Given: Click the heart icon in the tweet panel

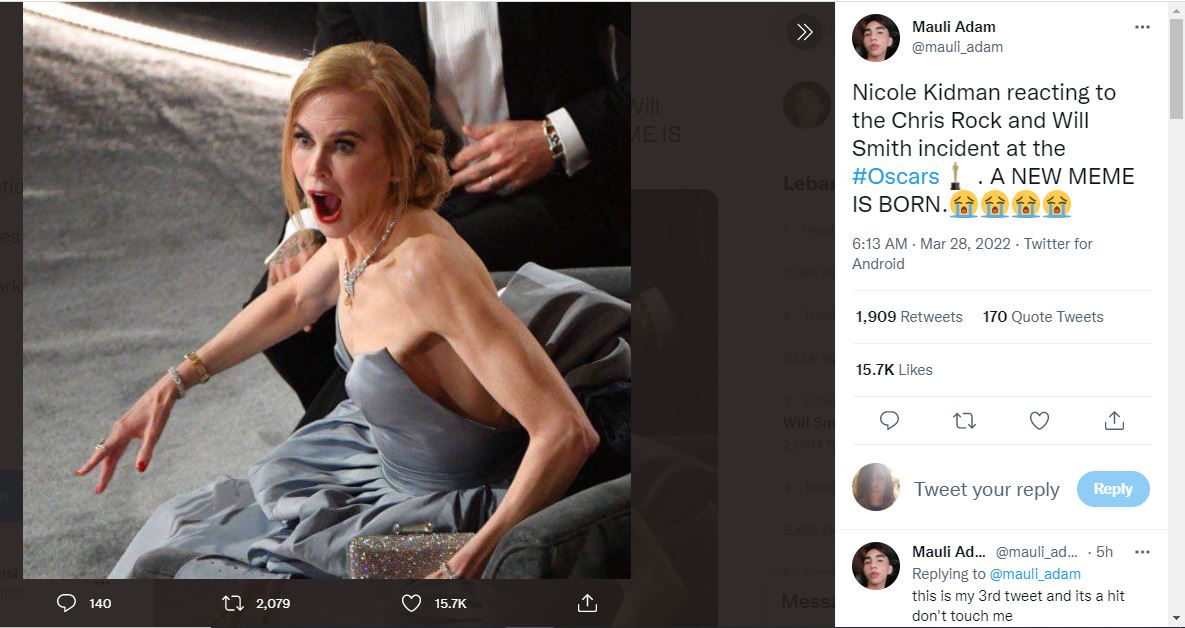Looking at the screenshot, I should 1039,421.
